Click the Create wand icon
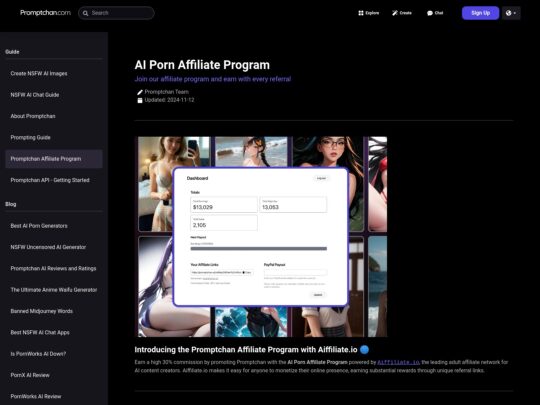This screenshot has width=540, height=405. point(395,13)
